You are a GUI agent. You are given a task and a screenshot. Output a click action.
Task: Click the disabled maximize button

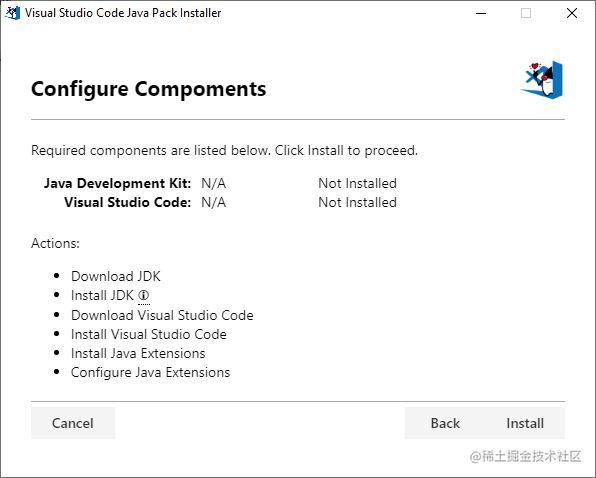coord(526,13)
